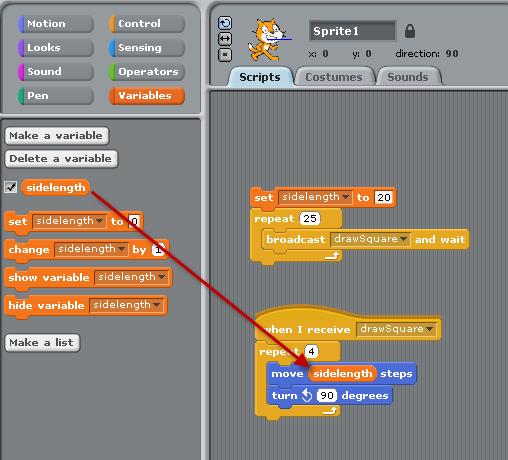Viewport: 508px width, 460px height.
Task: Select the can-rotate rotation style icon
Action: click(x=225, y=23)
